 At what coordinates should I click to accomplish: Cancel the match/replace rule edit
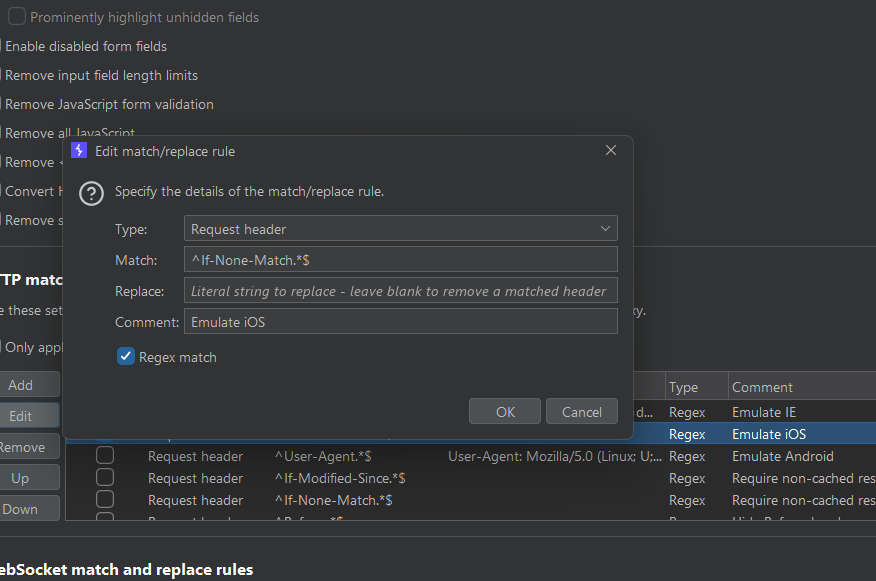[x=582, y=412]
